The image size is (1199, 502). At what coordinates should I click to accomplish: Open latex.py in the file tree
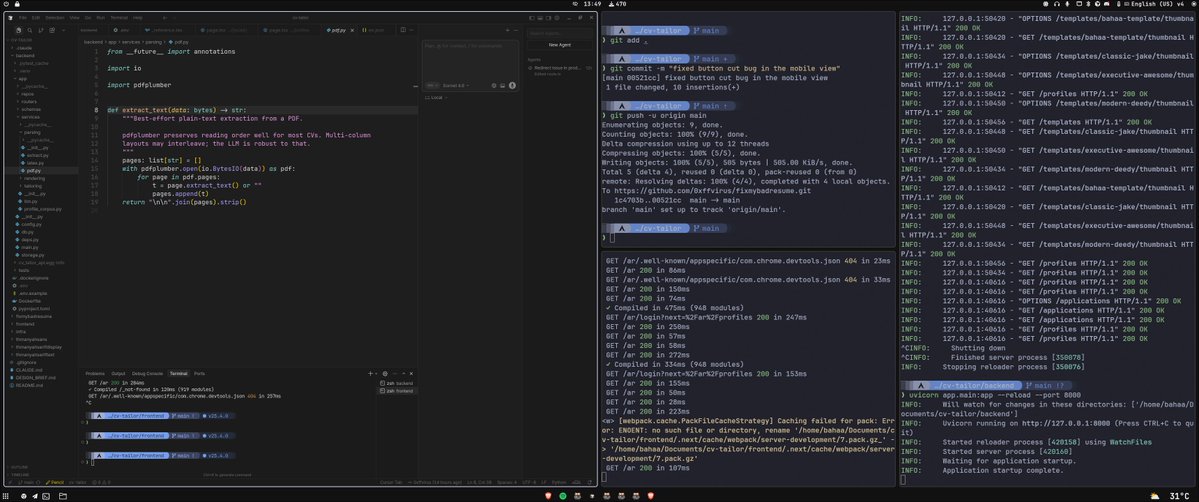(35, 163)
